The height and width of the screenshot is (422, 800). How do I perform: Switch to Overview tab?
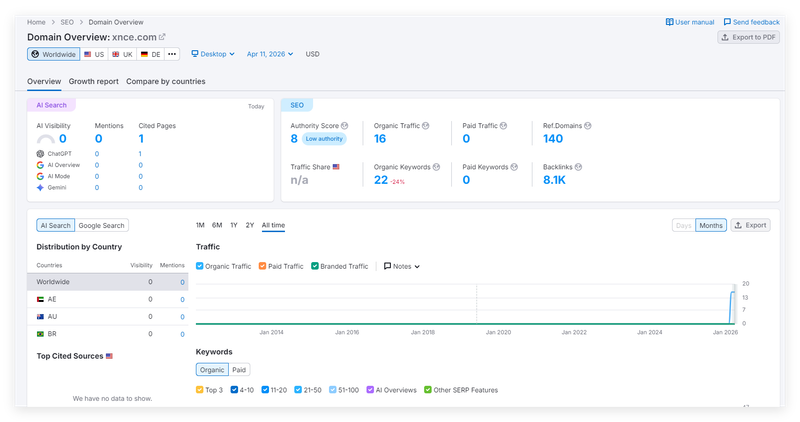click(x=44, y=81)
